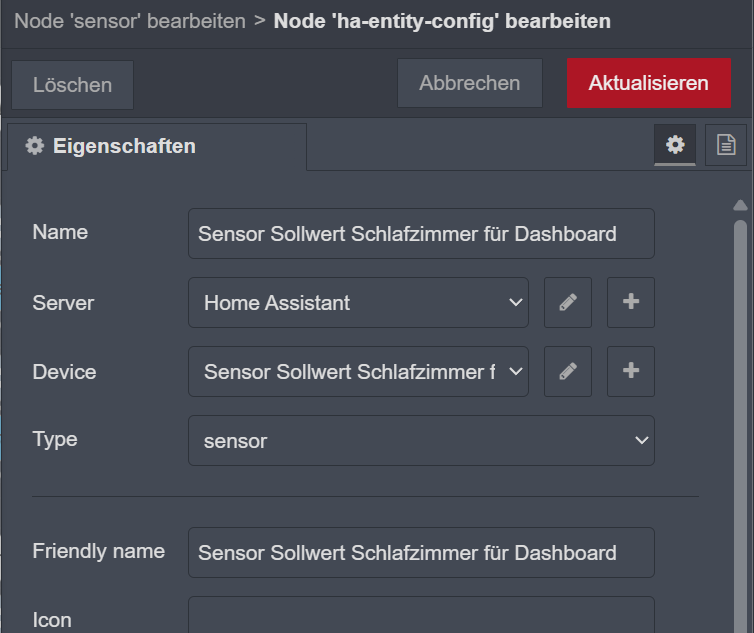Click the vertical scrollbar thumb
The width and height of the screenshot is (754, 633).
point(740,420)
